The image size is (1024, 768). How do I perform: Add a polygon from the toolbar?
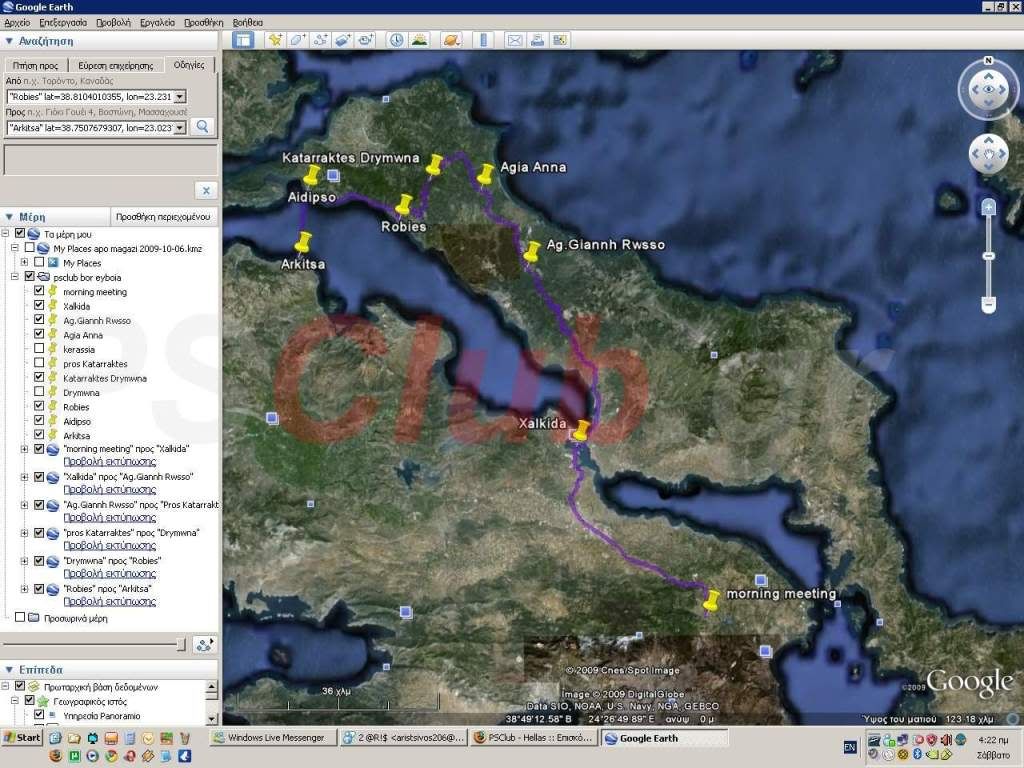tap(298, 40)
